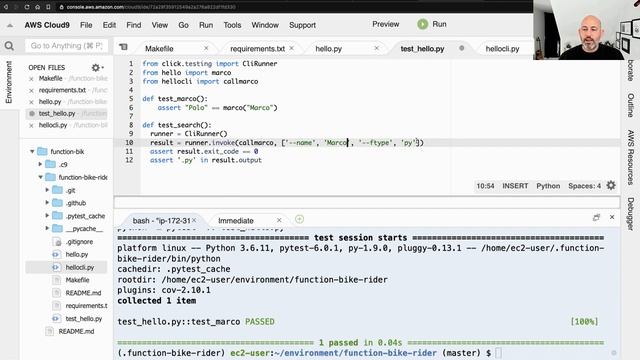640x360 pixels.
Task: Open the Support menu
Action: point(302,25)
